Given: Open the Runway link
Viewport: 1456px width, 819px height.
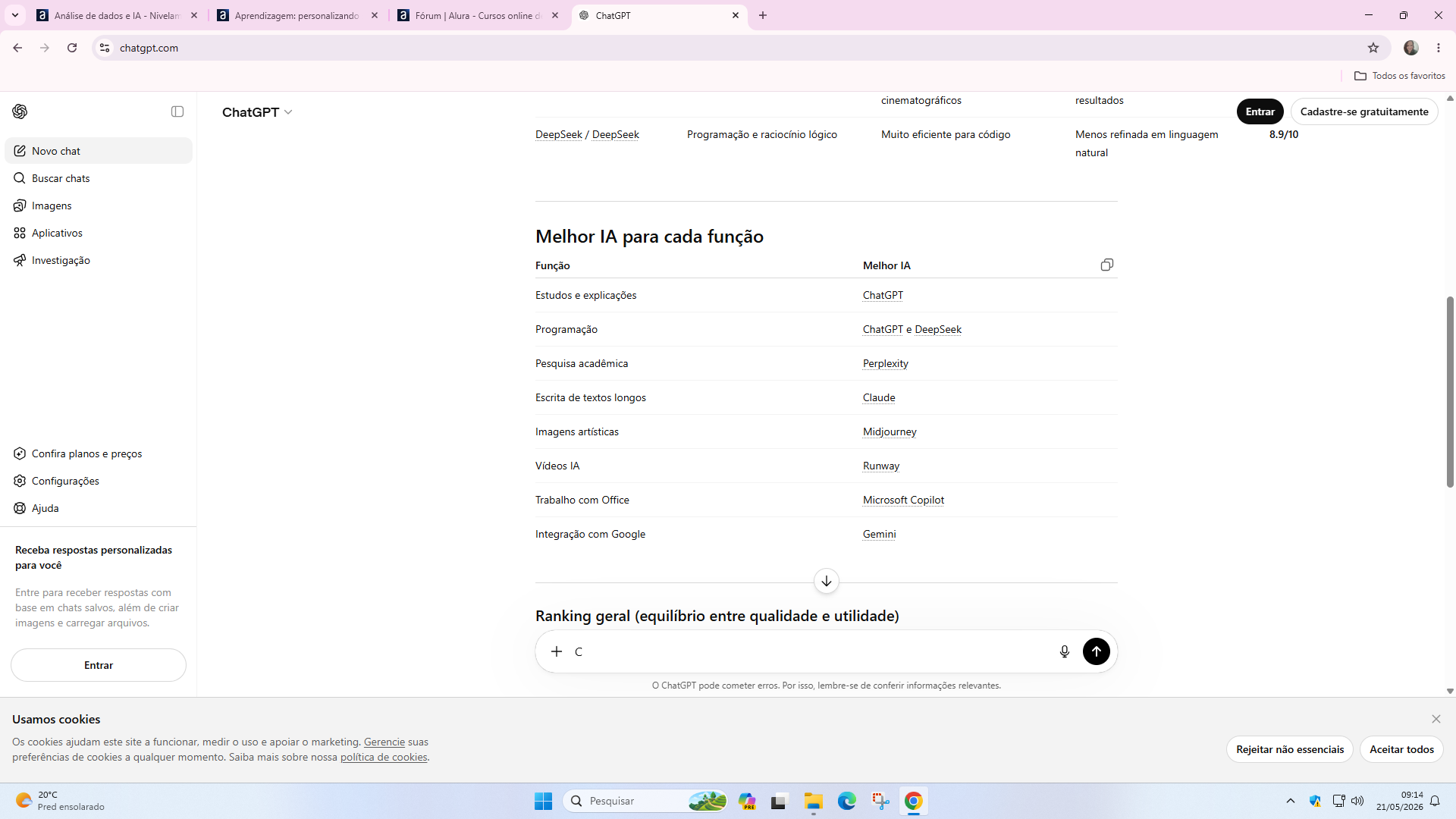Looking at the screenshot, I should point(881,466).
